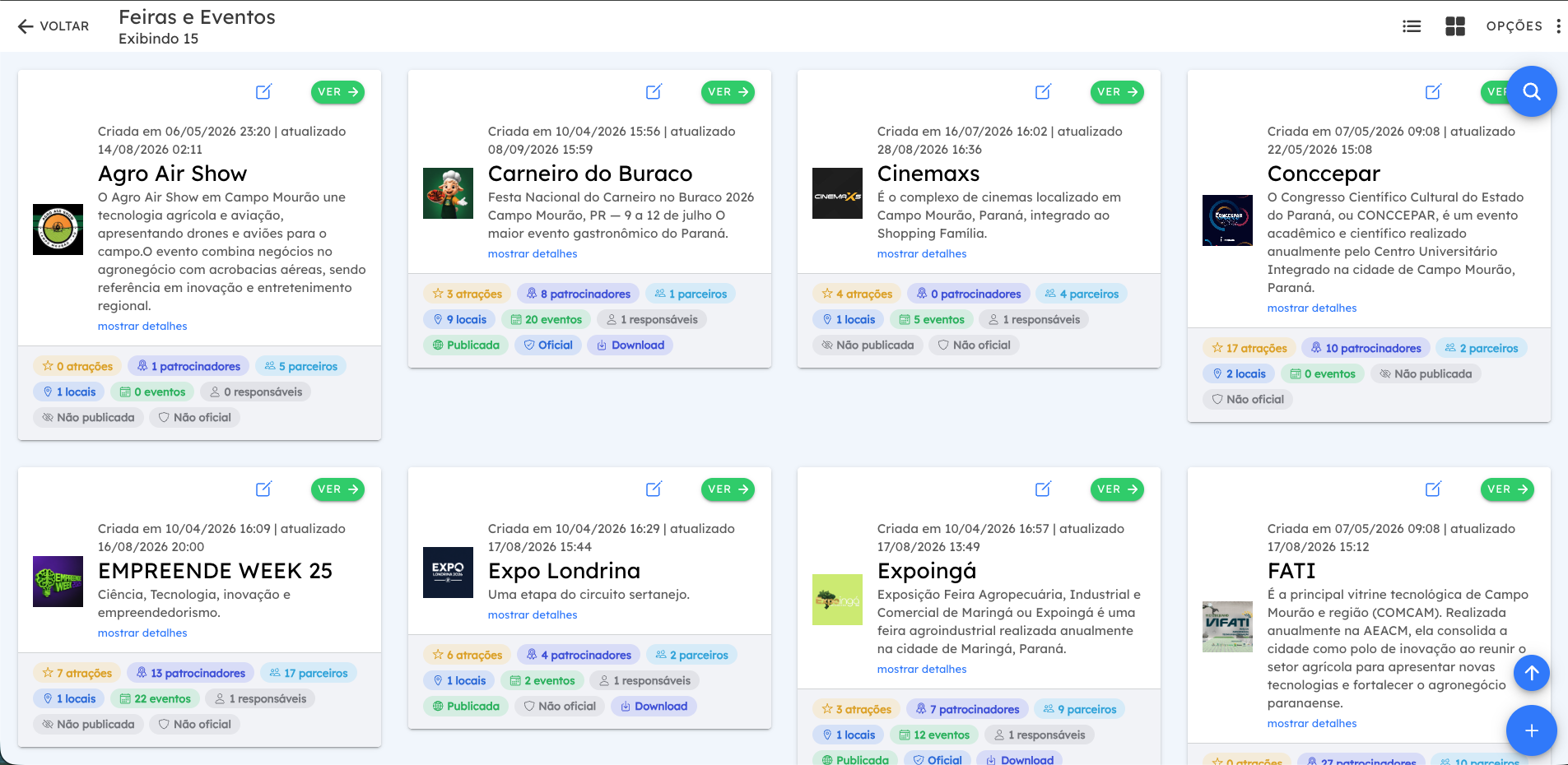Click the Expo Londrina logo thumbnail
1568x765 pixels.
click(x=448, y=573)
